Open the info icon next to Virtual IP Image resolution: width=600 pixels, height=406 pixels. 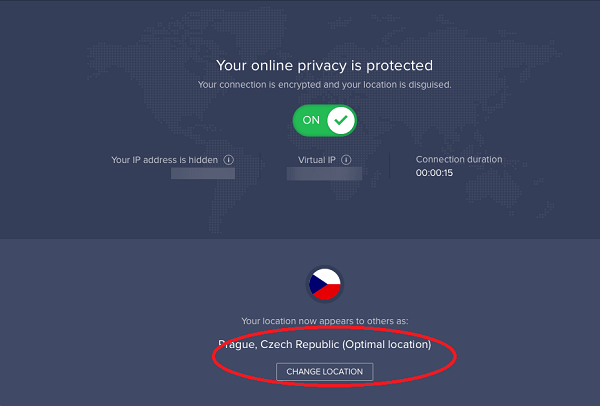point(348,159)
